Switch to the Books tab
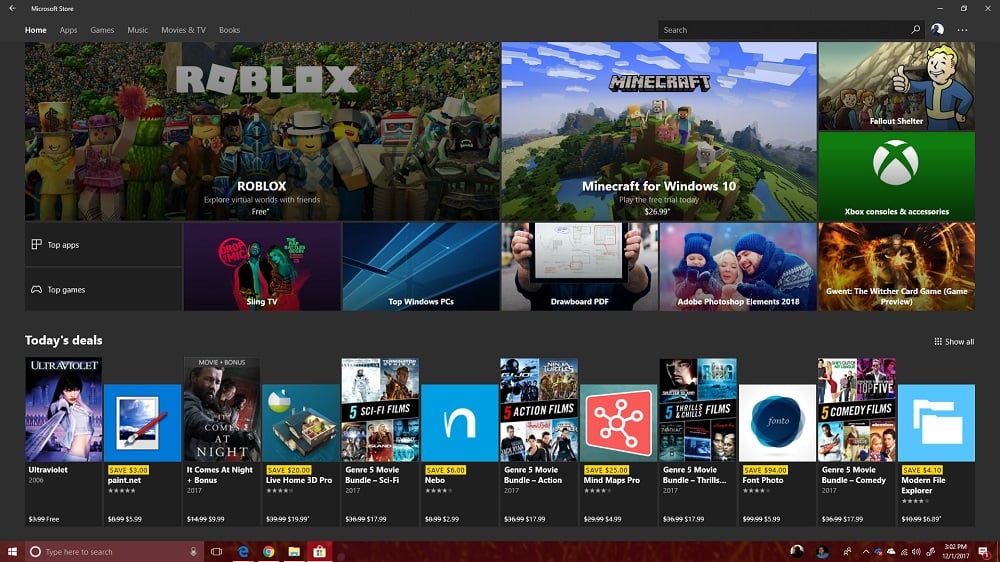The height and width of the screenshot is (562, 1000). tap(230, 30)
